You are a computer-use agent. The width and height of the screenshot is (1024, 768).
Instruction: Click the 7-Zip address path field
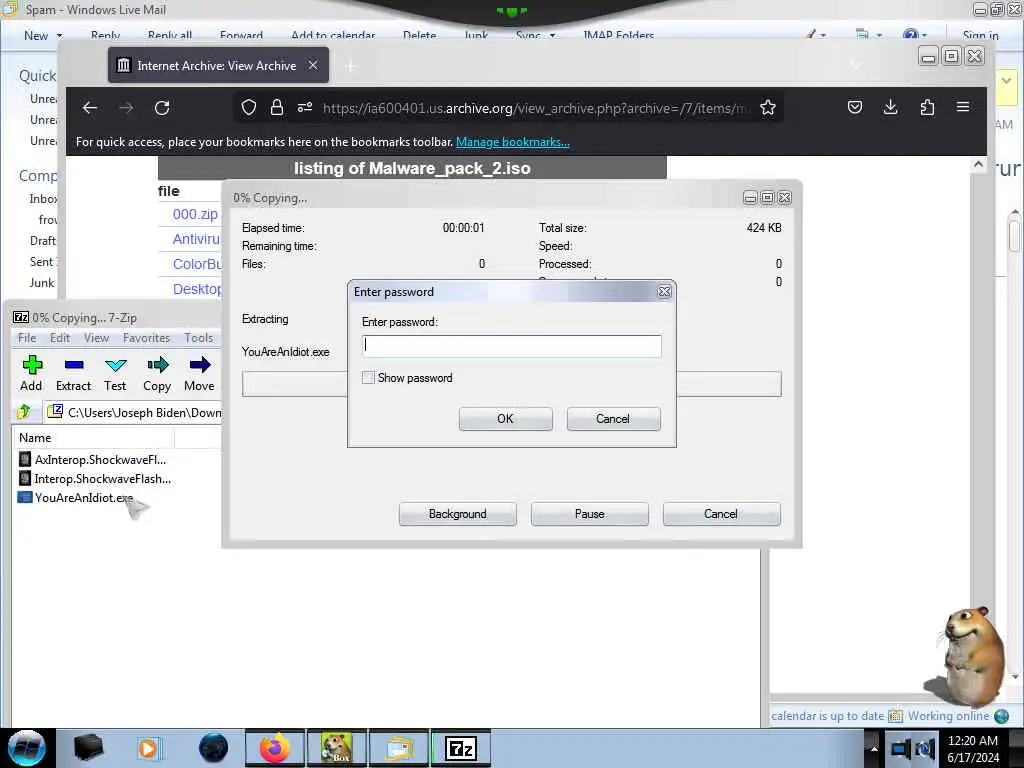(x=134, y=412)
